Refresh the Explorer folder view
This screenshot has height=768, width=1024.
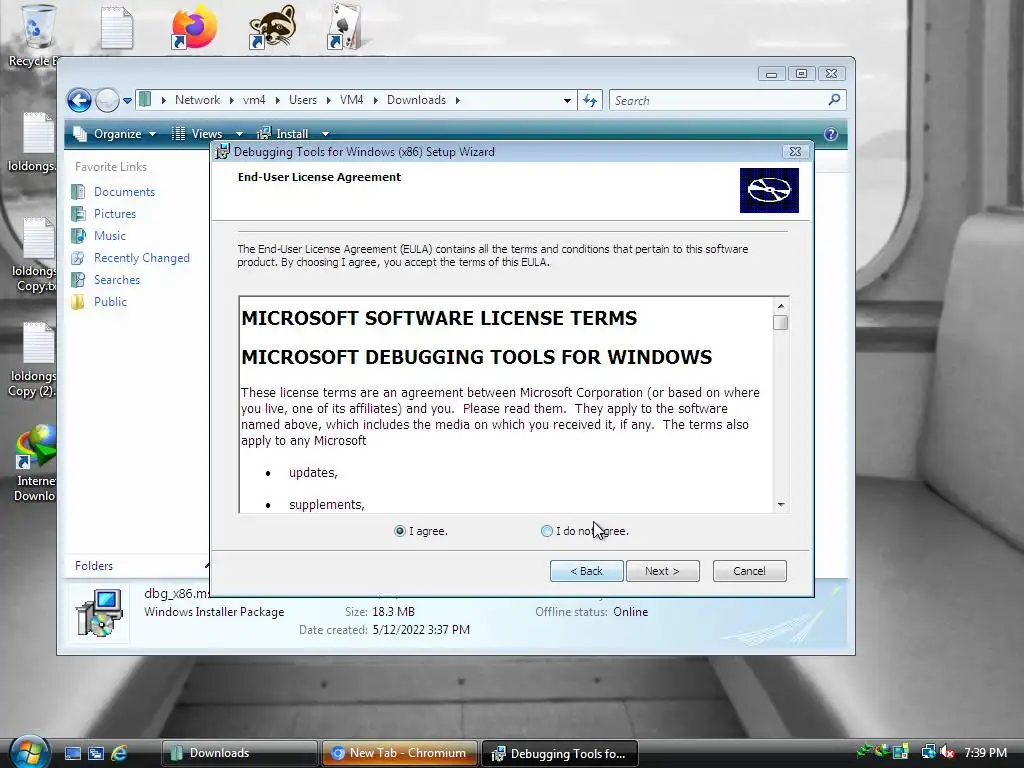pyautogui.click(x=590, y=101)
